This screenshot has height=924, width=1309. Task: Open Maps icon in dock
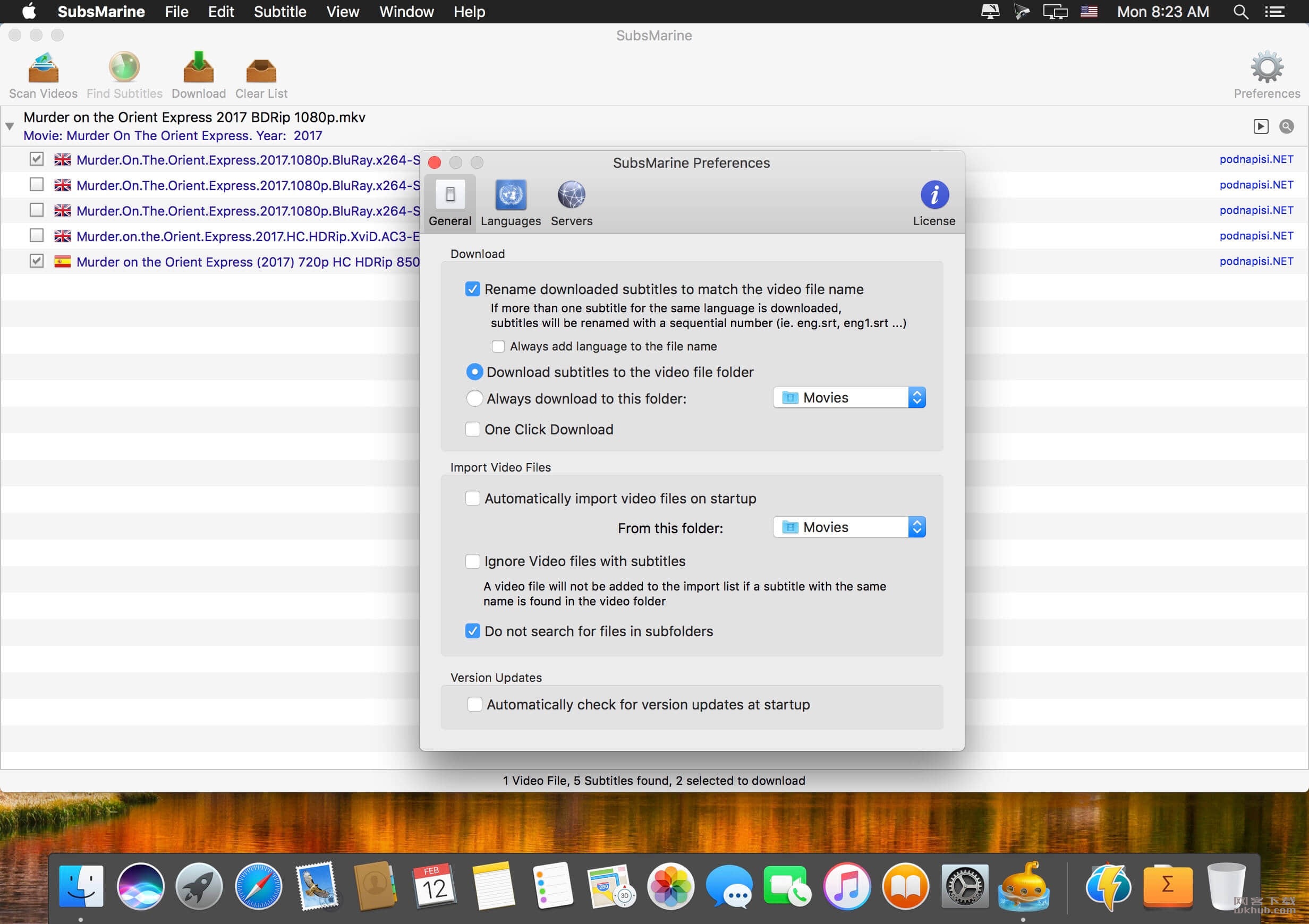pos(611,886)
